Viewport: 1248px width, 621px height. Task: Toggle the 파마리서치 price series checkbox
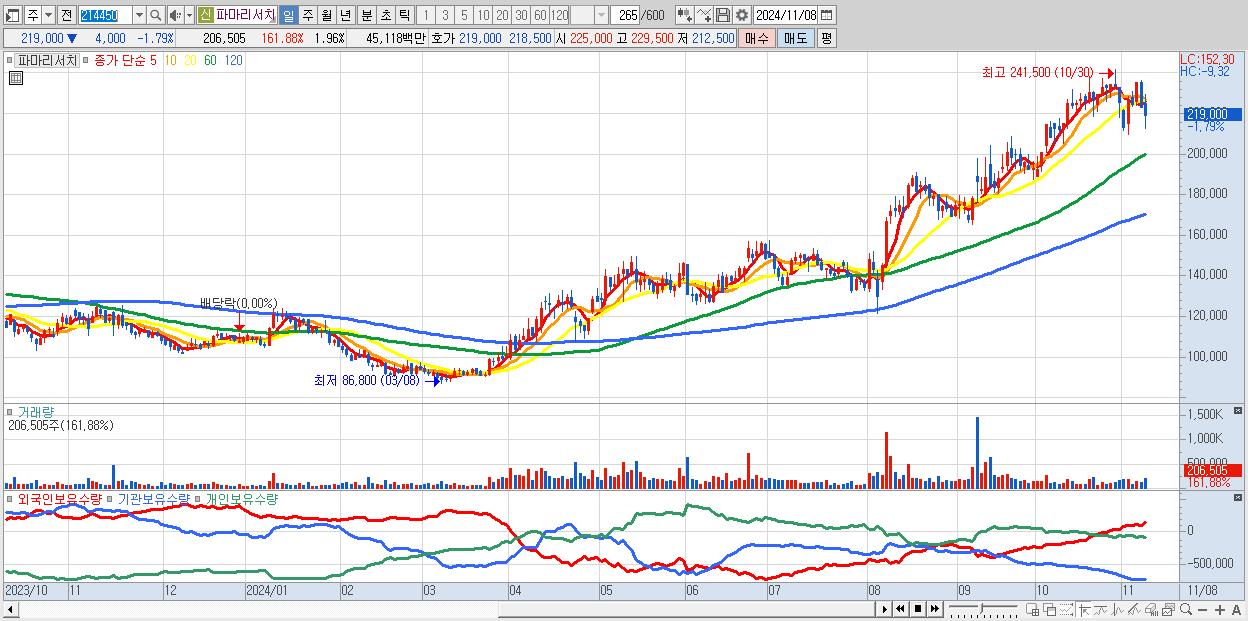pos(9,60)
